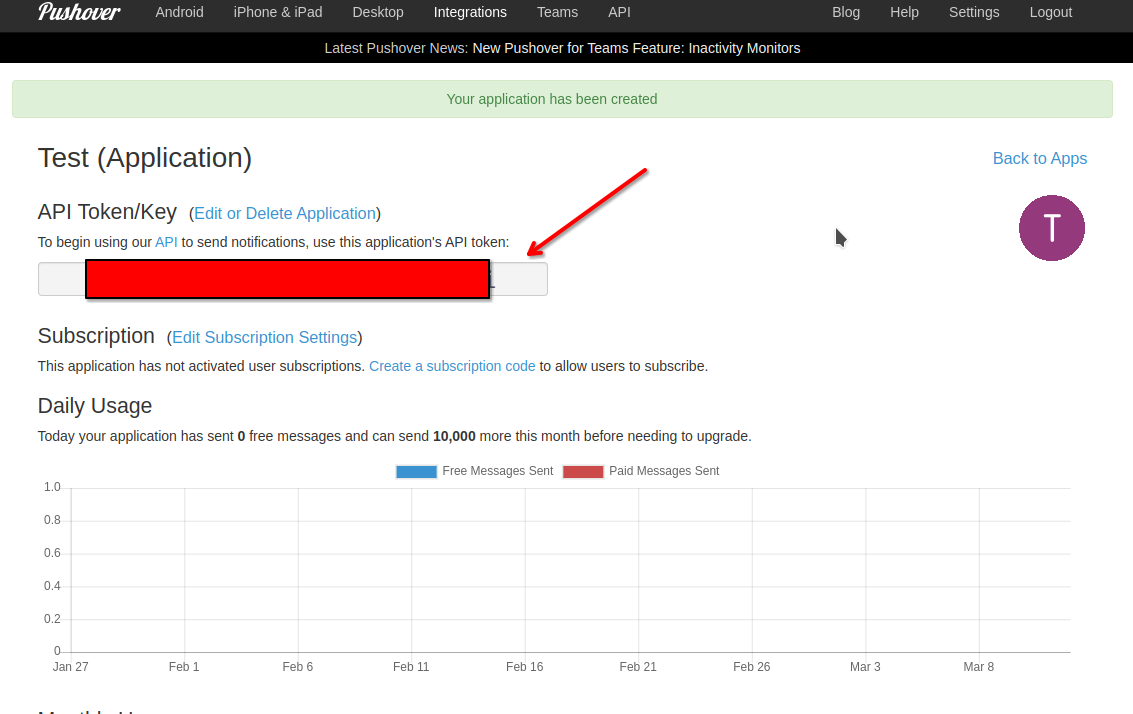Click the 0.4 y-axis value
Viewport: 1133px width, 714px height.
52,586
